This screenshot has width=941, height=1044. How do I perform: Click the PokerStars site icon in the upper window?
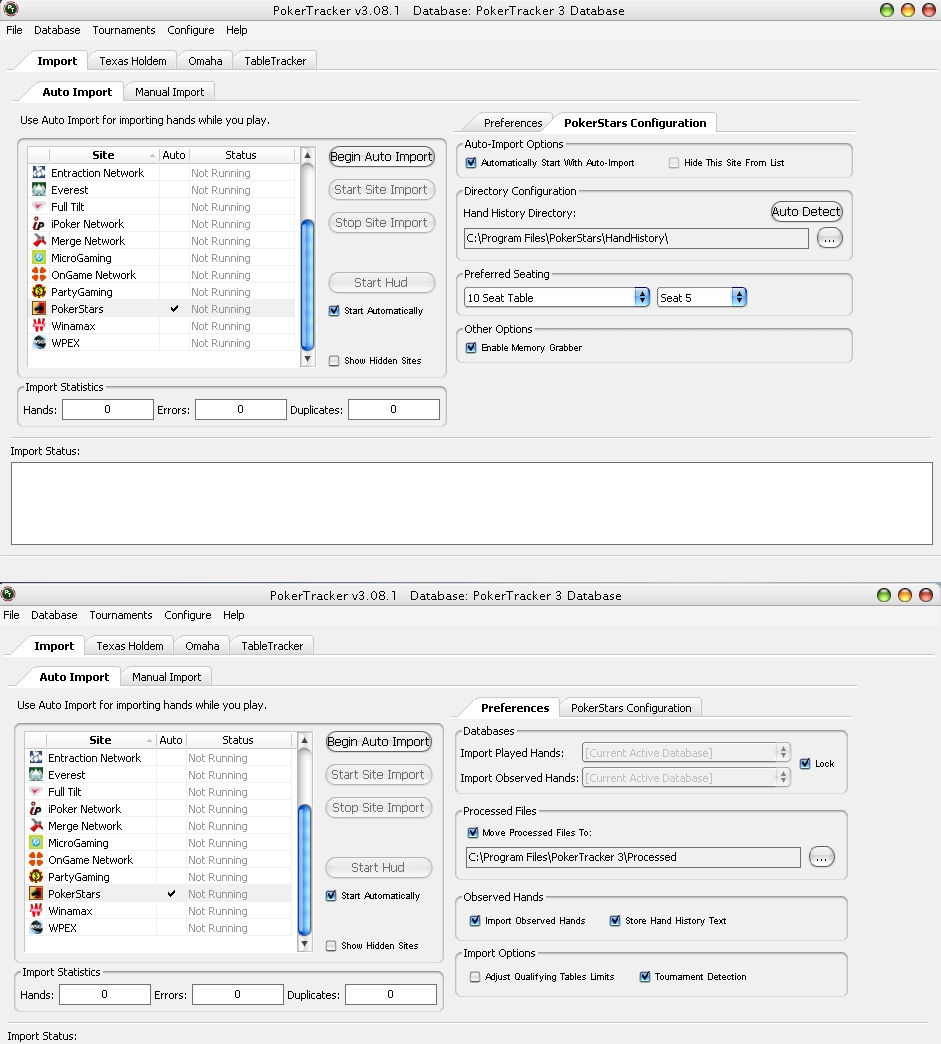point(38,309)
